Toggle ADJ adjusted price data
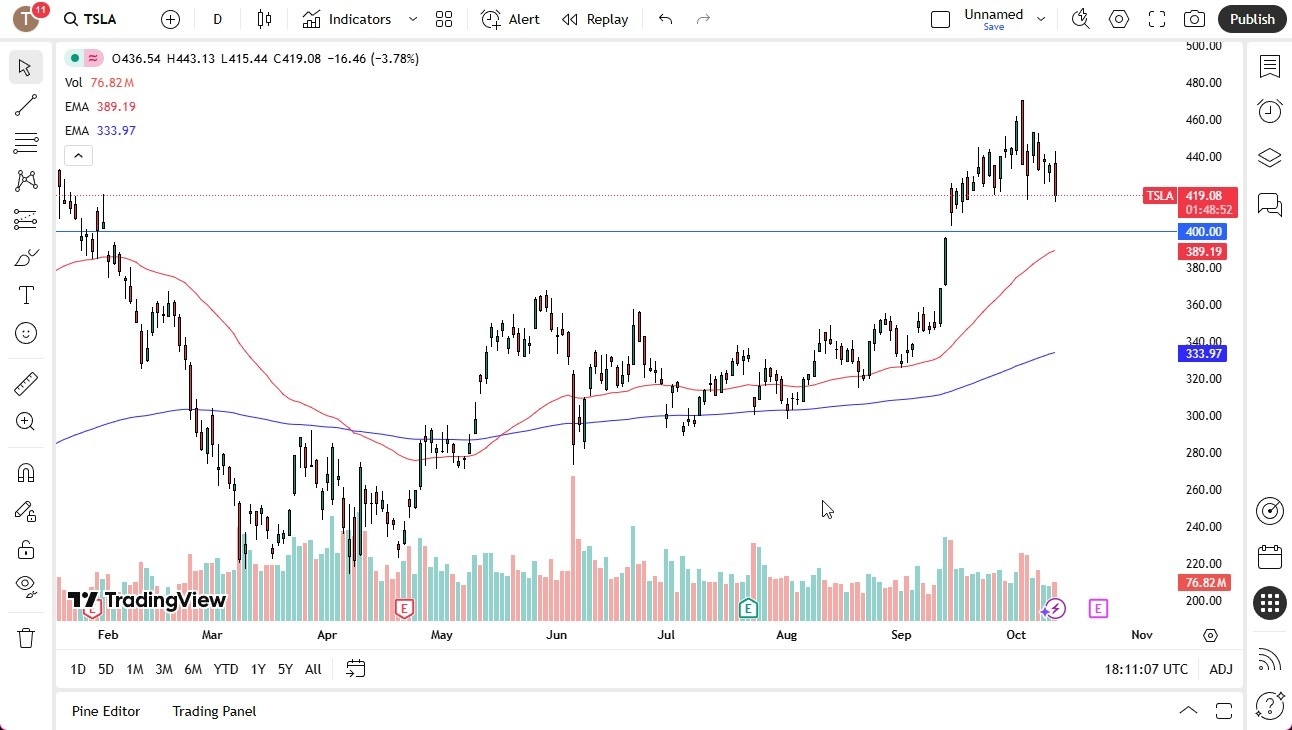 (x=1221, y=669)
